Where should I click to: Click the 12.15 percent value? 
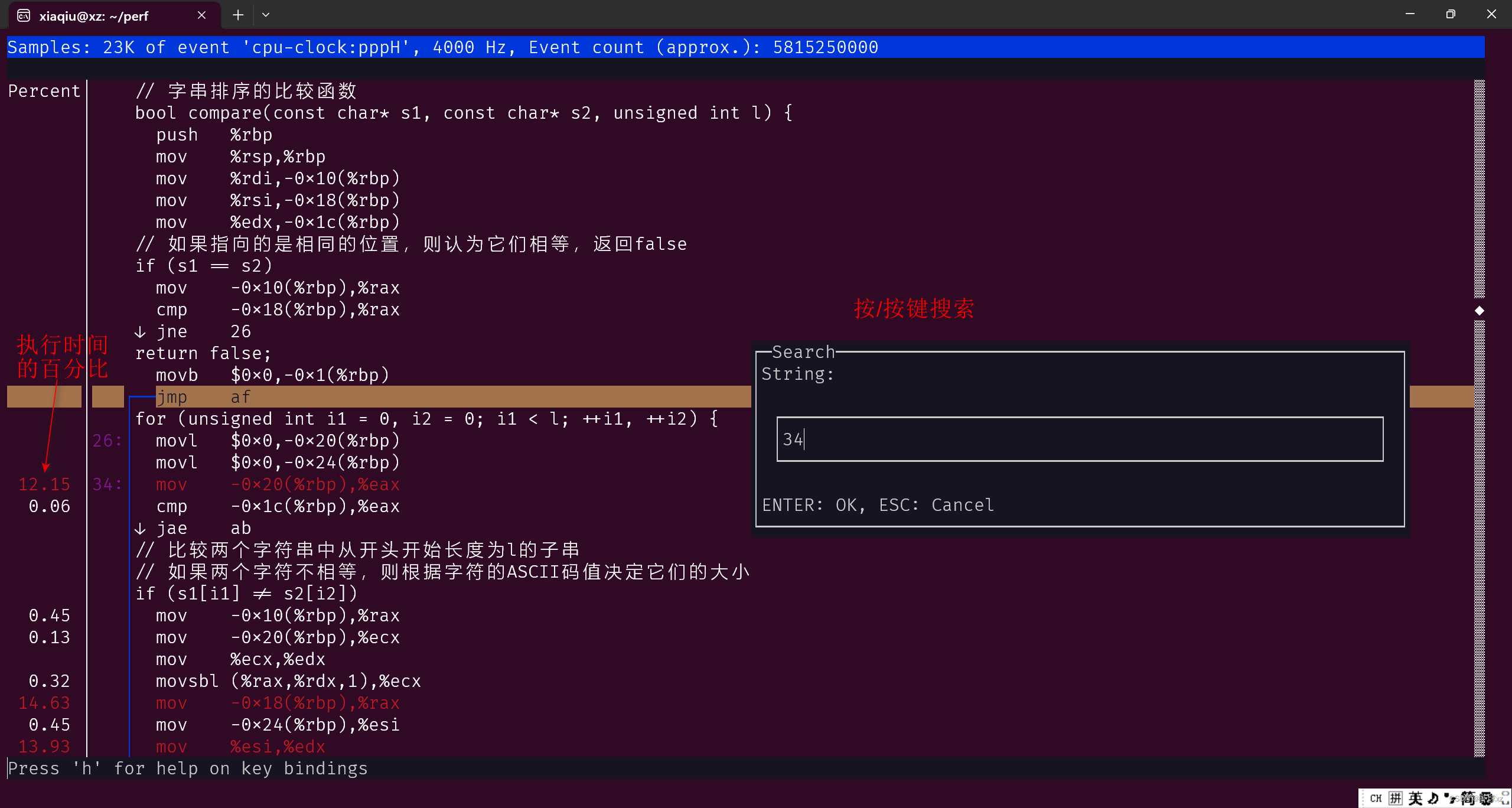pyautogui.click(x=44, y=484)
